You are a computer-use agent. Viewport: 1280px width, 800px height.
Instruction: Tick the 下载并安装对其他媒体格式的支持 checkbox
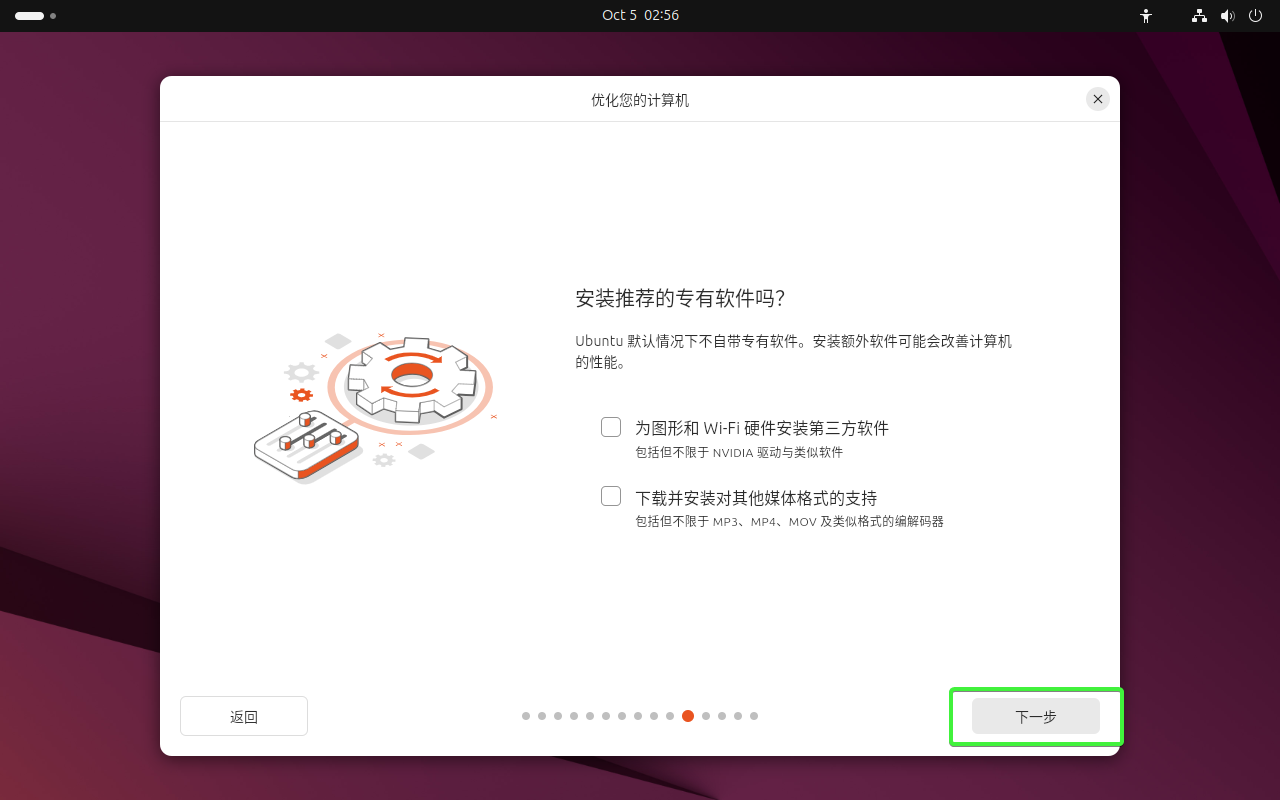click(611, 496)
